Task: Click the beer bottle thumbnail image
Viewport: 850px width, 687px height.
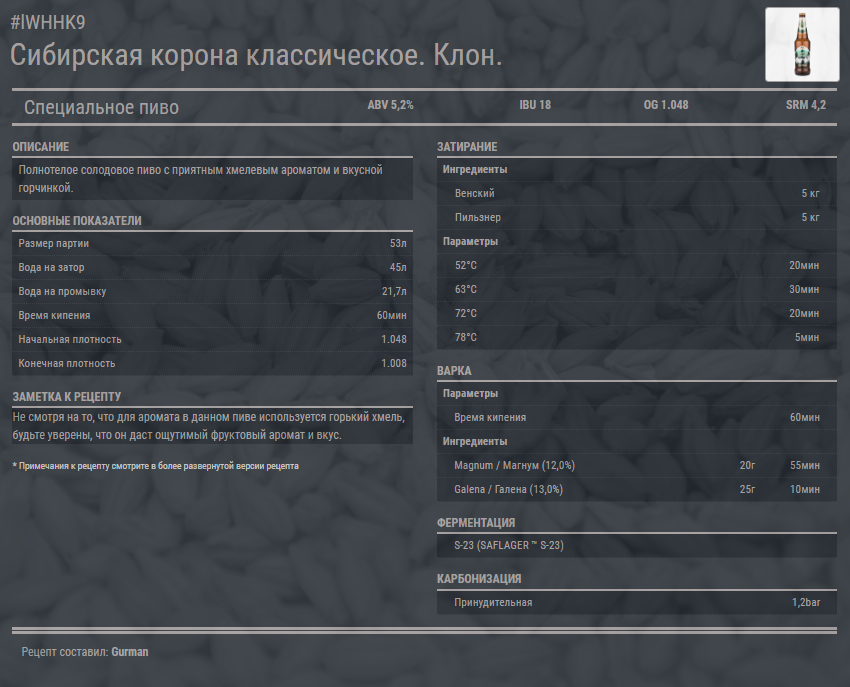Action: tap(802, 44)
